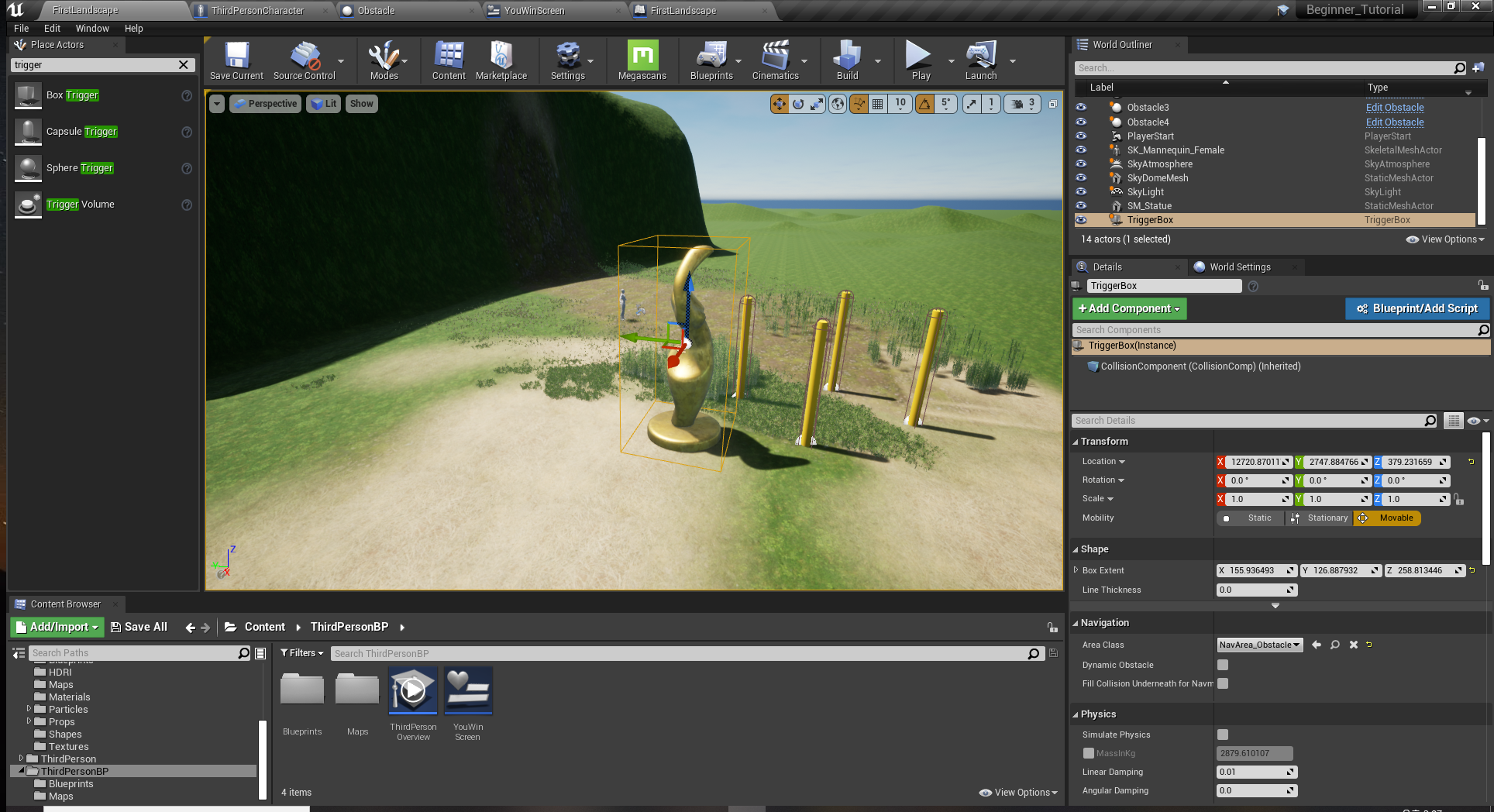Hide SkyLight in World Outliner

(x=1081, y=191)
